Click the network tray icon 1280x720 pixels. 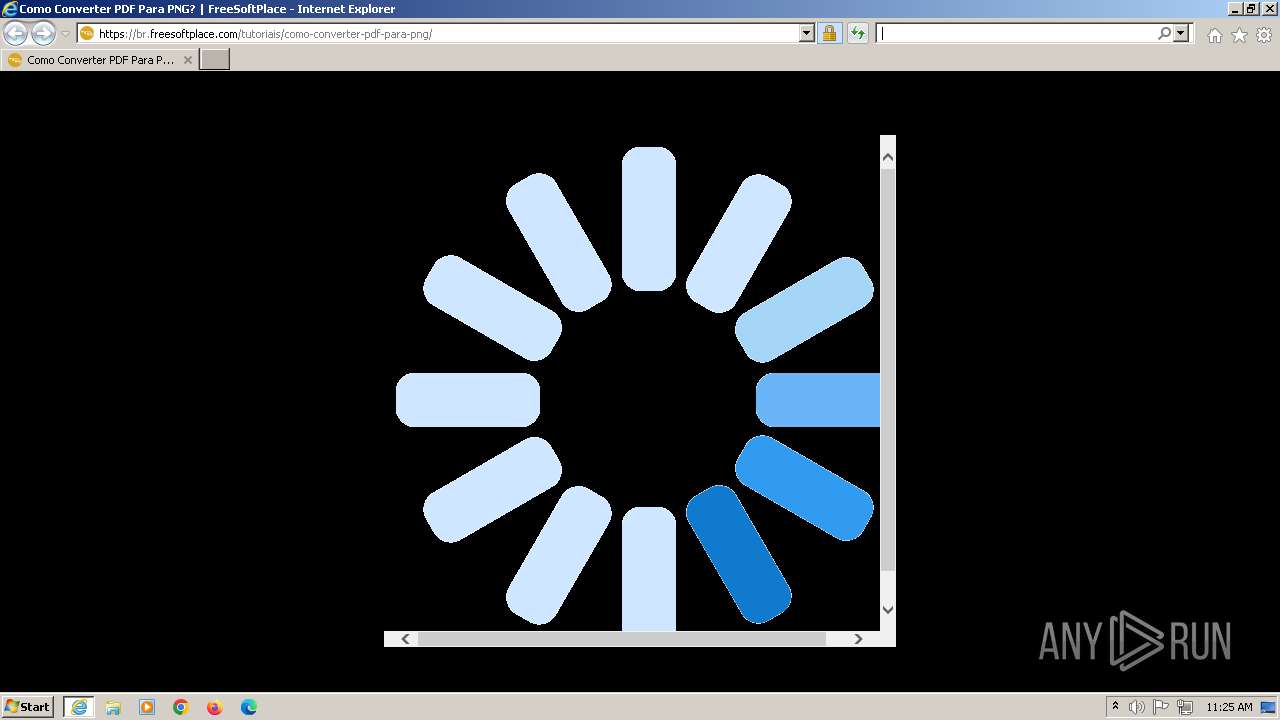[1185, 707]
